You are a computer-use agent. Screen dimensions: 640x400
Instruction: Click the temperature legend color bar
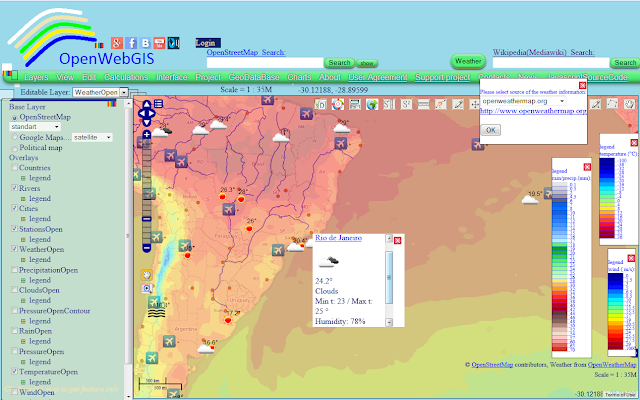point(607,198)
